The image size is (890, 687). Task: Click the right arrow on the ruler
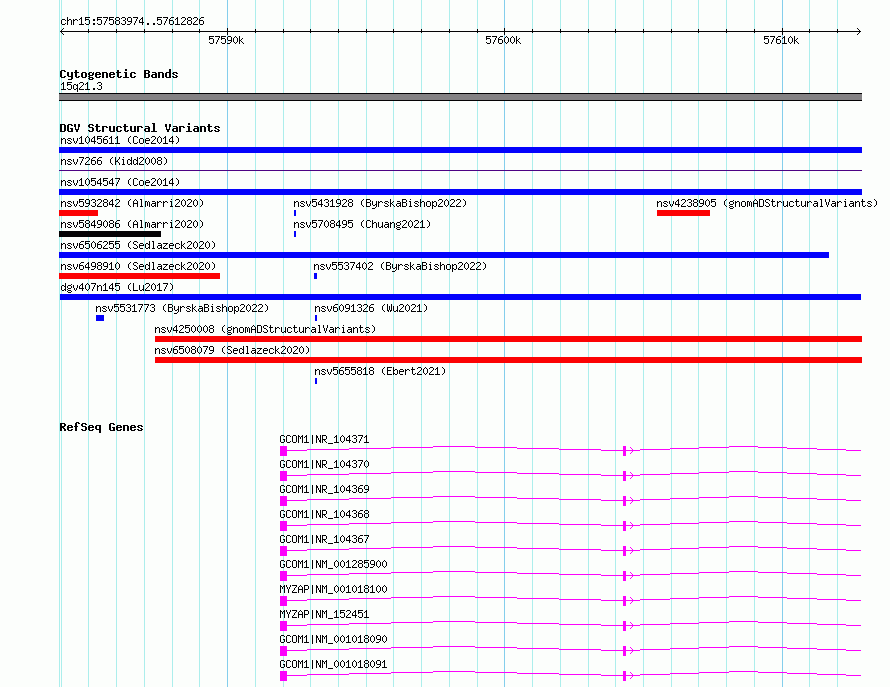[858, 31]
